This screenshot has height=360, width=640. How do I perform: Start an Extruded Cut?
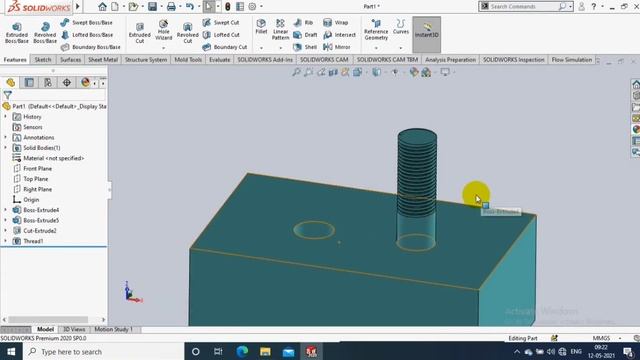pyautogui.click(x=140, y=33)
